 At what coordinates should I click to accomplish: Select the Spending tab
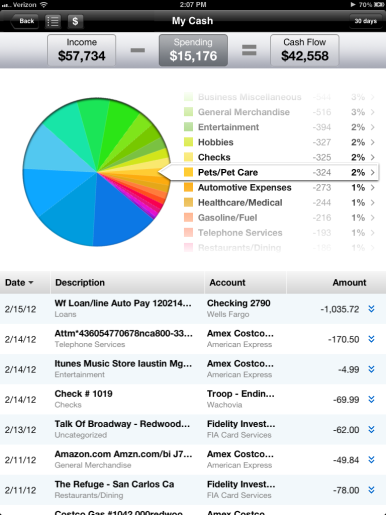tap(193, 50)
